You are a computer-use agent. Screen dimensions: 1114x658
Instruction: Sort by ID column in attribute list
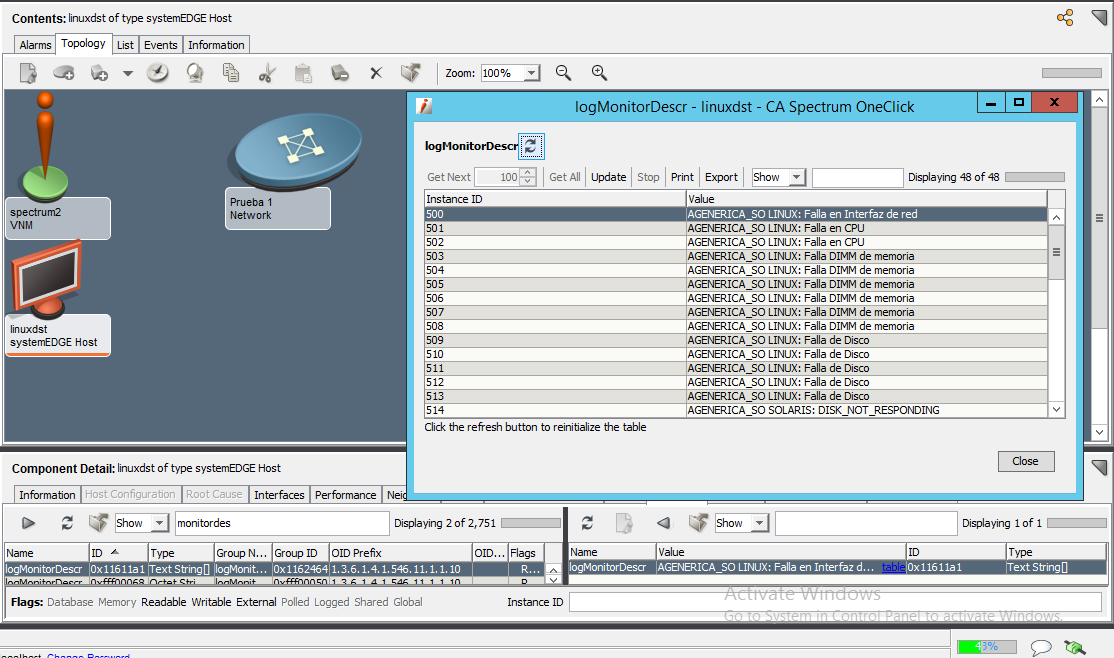pos(117,553)
